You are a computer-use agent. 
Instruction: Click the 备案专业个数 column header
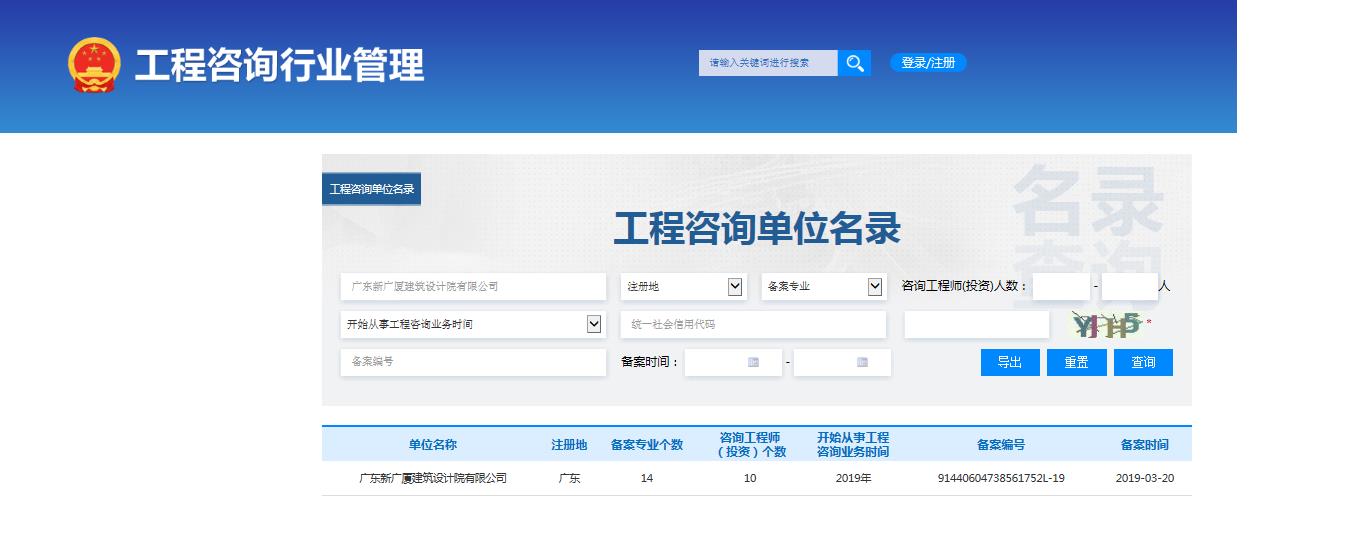(x=647, y=445)
